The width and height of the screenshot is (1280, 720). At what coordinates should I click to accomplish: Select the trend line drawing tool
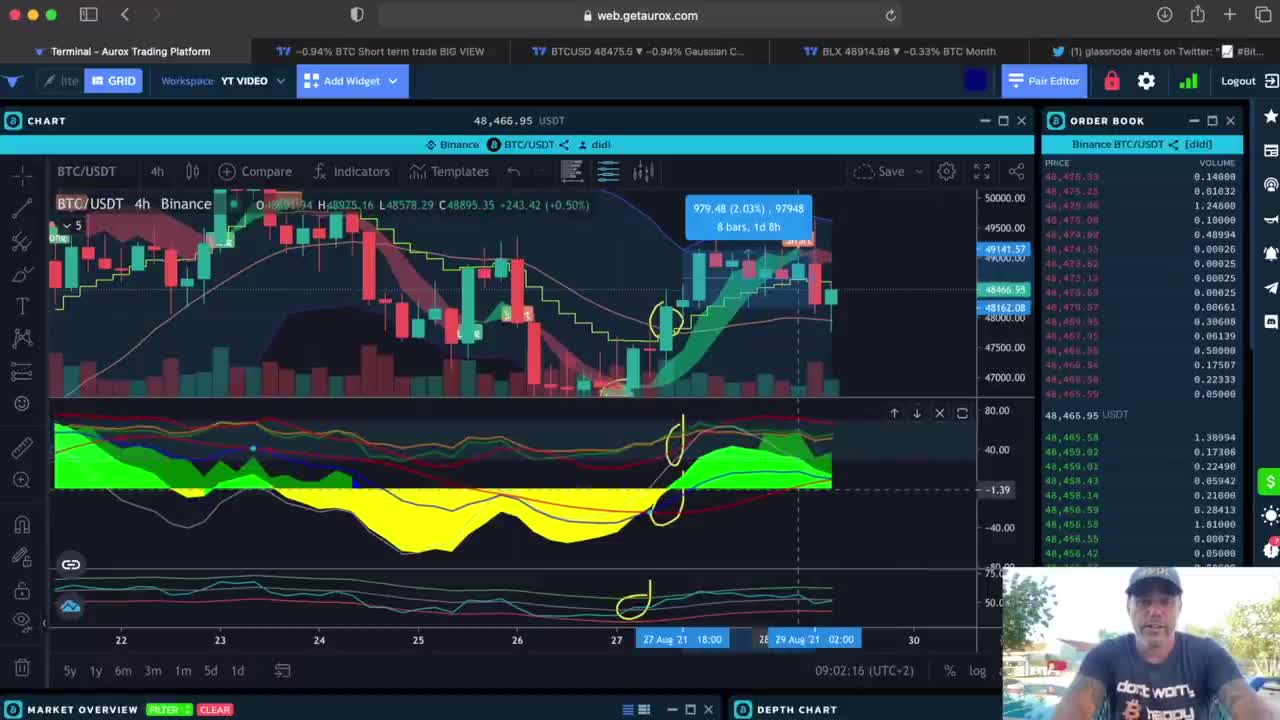[22, 209]
